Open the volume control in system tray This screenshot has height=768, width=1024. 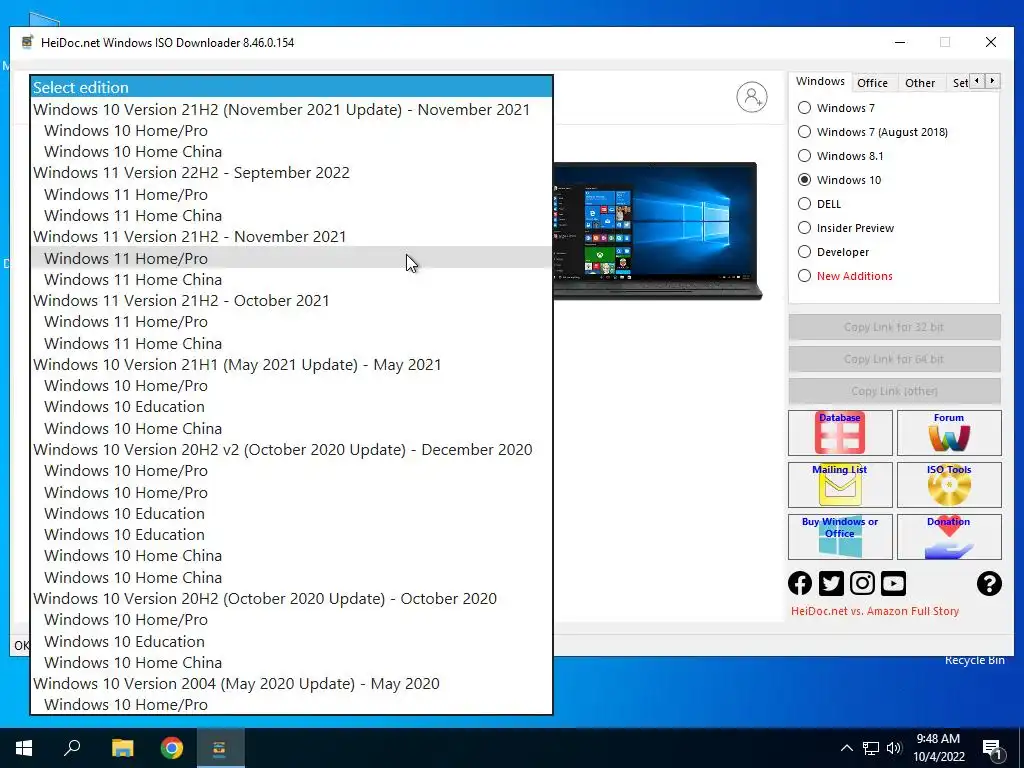coord(894,748)
